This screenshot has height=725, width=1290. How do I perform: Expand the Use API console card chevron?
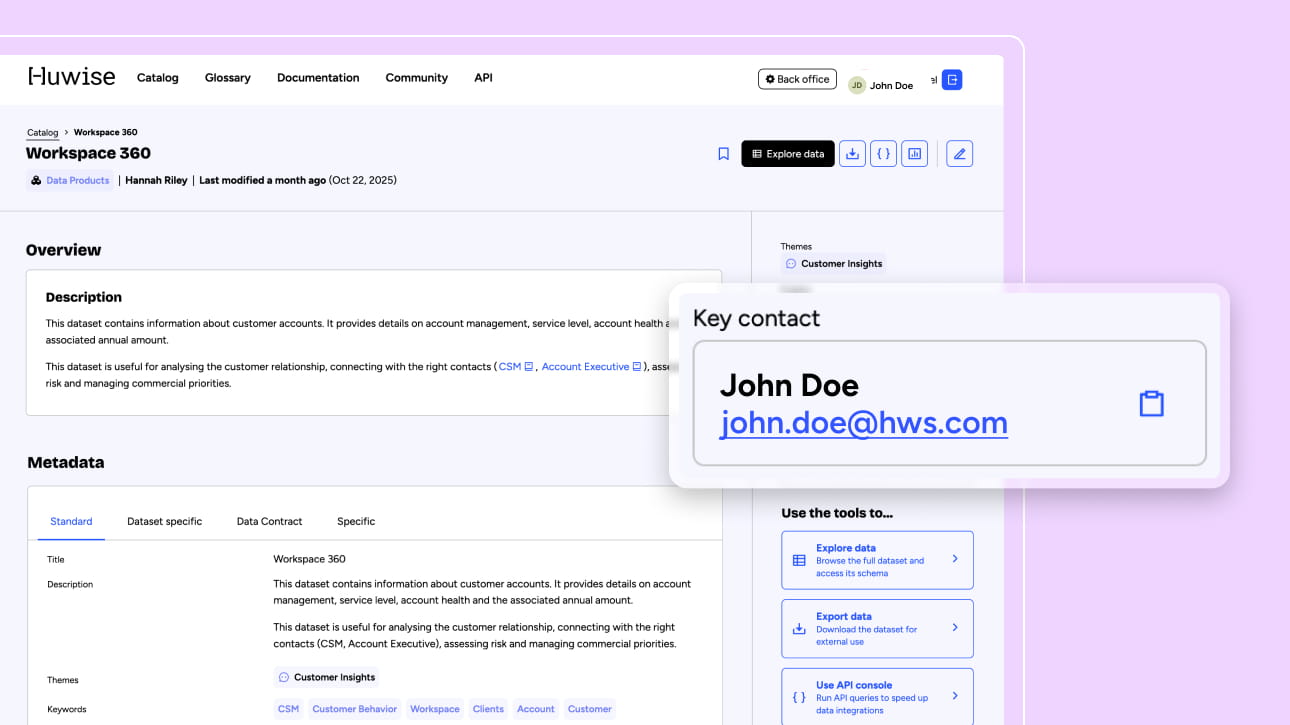(955, 696)
